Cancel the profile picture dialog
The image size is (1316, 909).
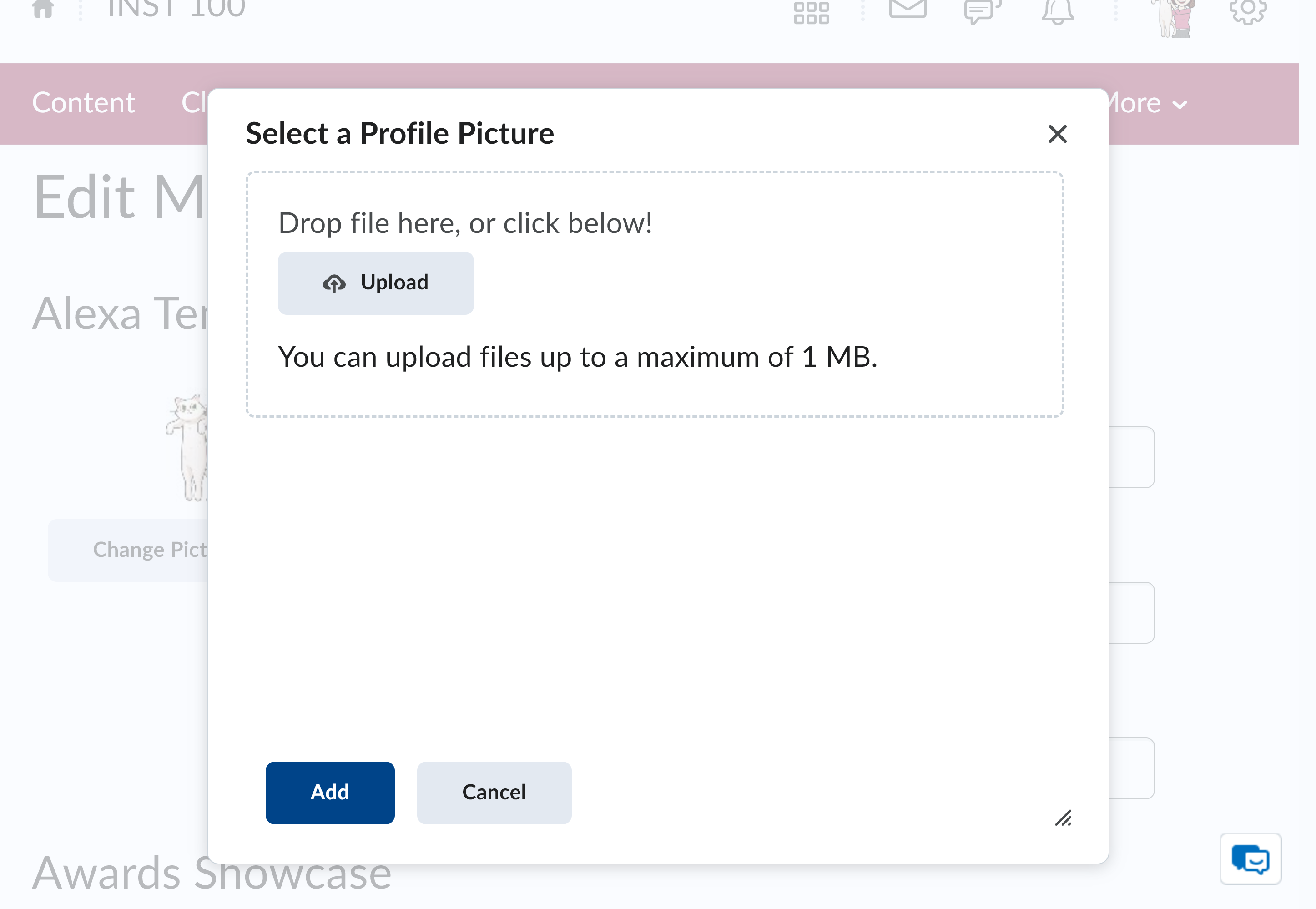pyautogui.click(x=494, y=792)
